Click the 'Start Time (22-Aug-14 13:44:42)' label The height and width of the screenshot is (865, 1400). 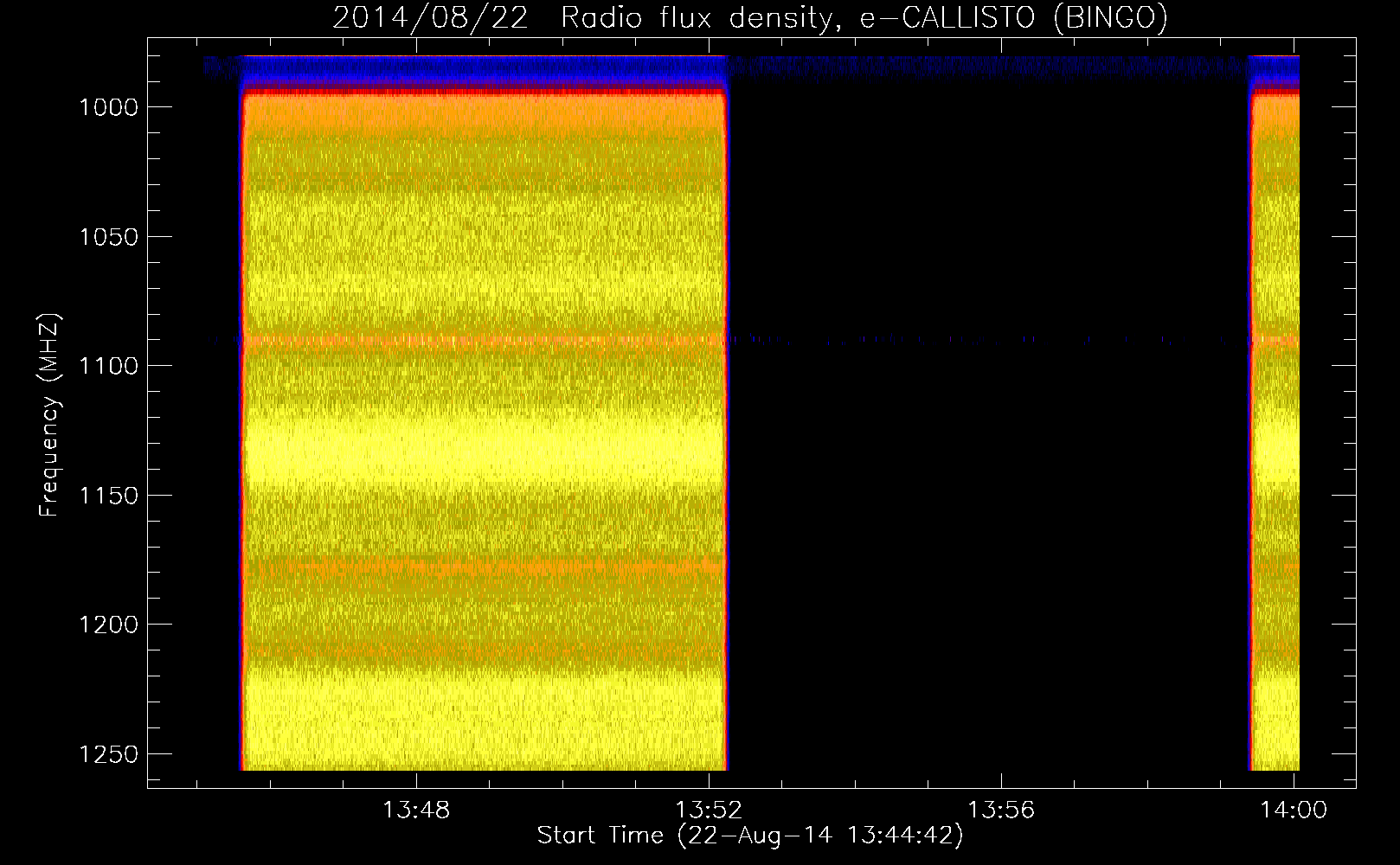click(750, 836)
